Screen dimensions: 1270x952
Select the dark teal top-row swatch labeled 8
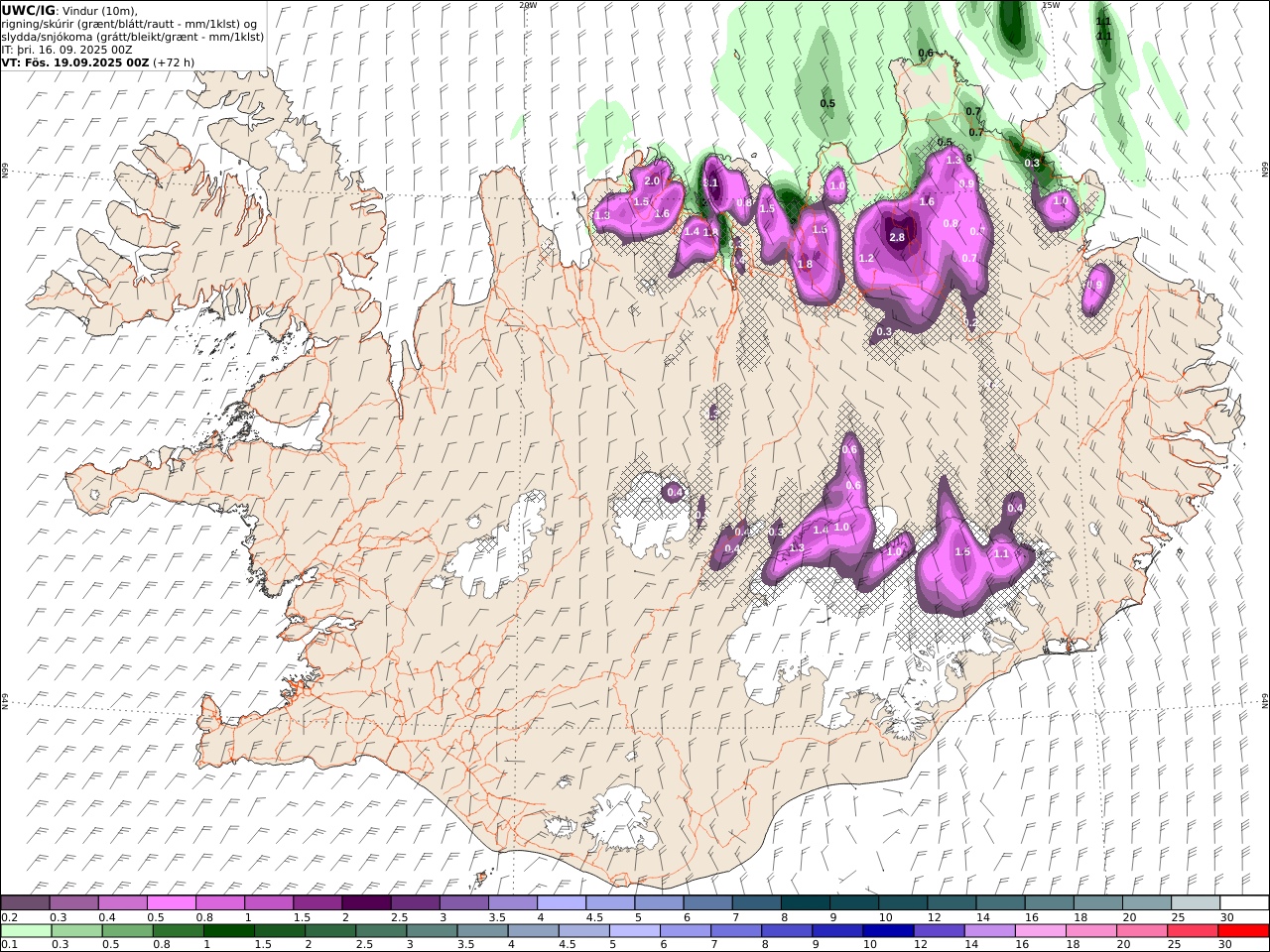coord(805,902)
